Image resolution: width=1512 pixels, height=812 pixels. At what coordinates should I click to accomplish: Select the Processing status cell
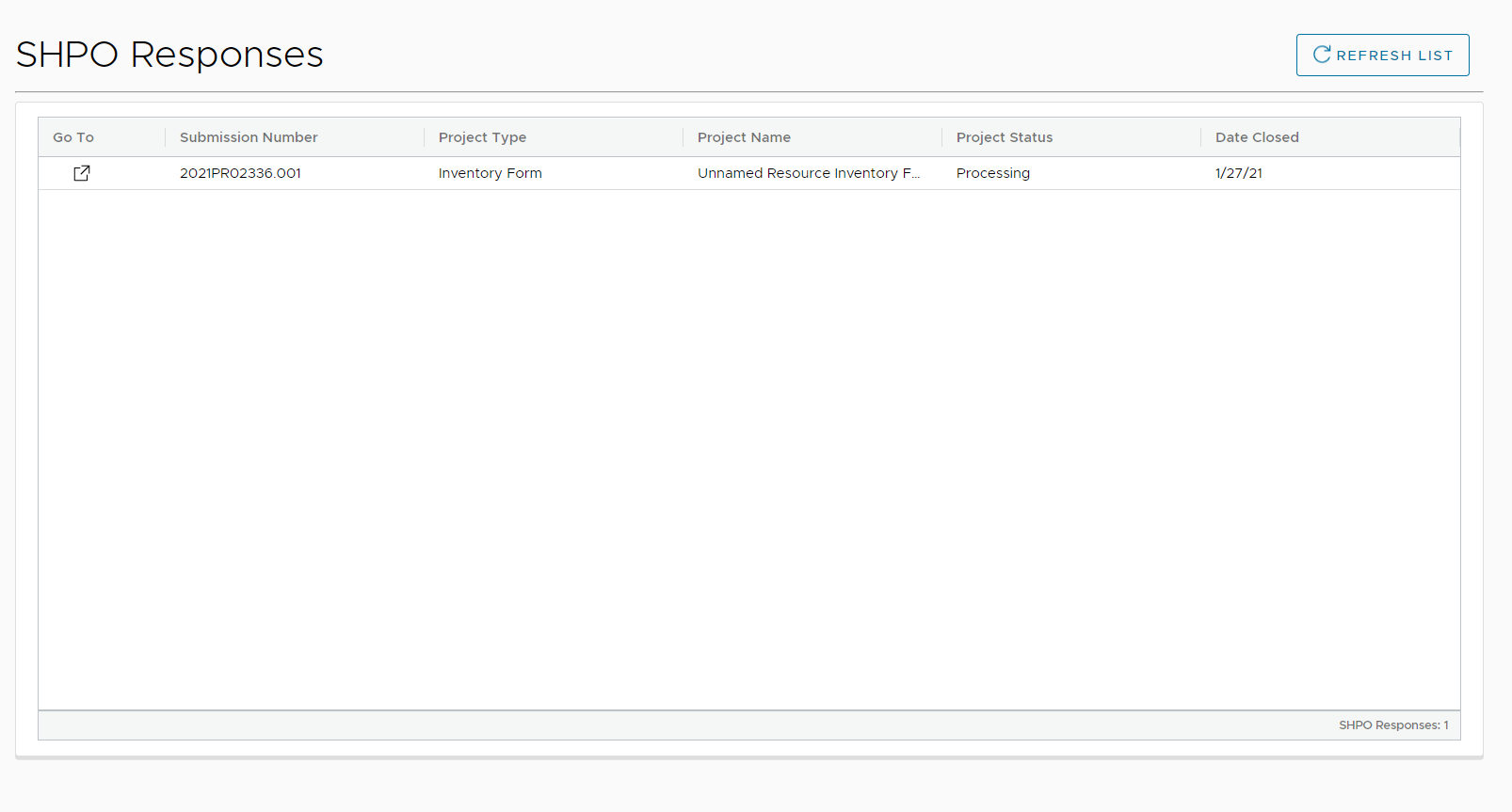coord(992,173)
